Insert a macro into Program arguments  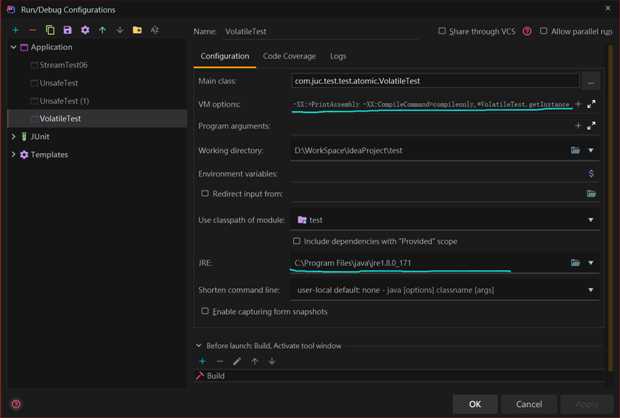pos(578,126)
